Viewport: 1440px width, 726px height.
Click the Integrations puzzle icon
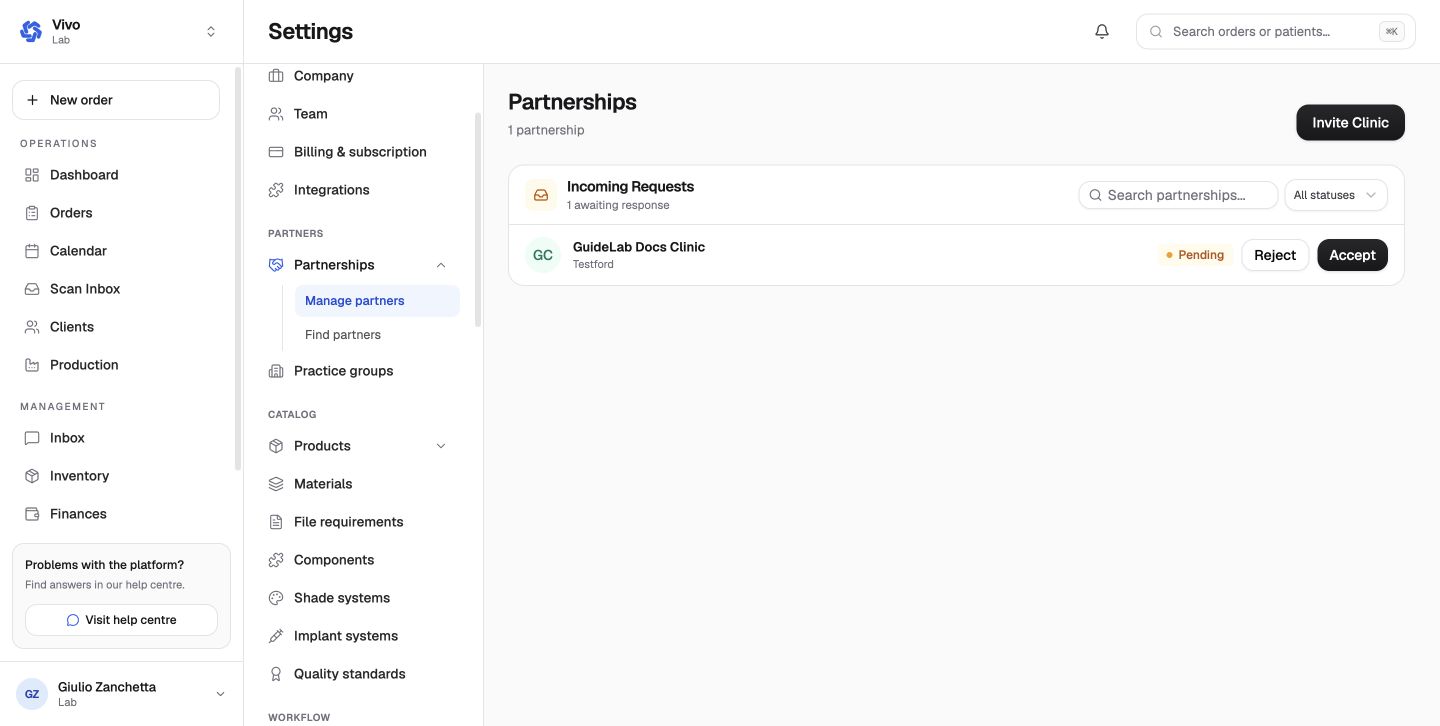pyautogui.click(x=276, y=190)
